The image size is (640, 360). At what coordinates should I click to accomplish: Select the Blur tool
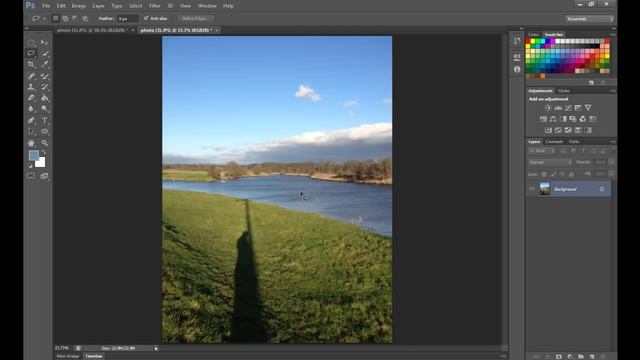(x=31, y=109)
